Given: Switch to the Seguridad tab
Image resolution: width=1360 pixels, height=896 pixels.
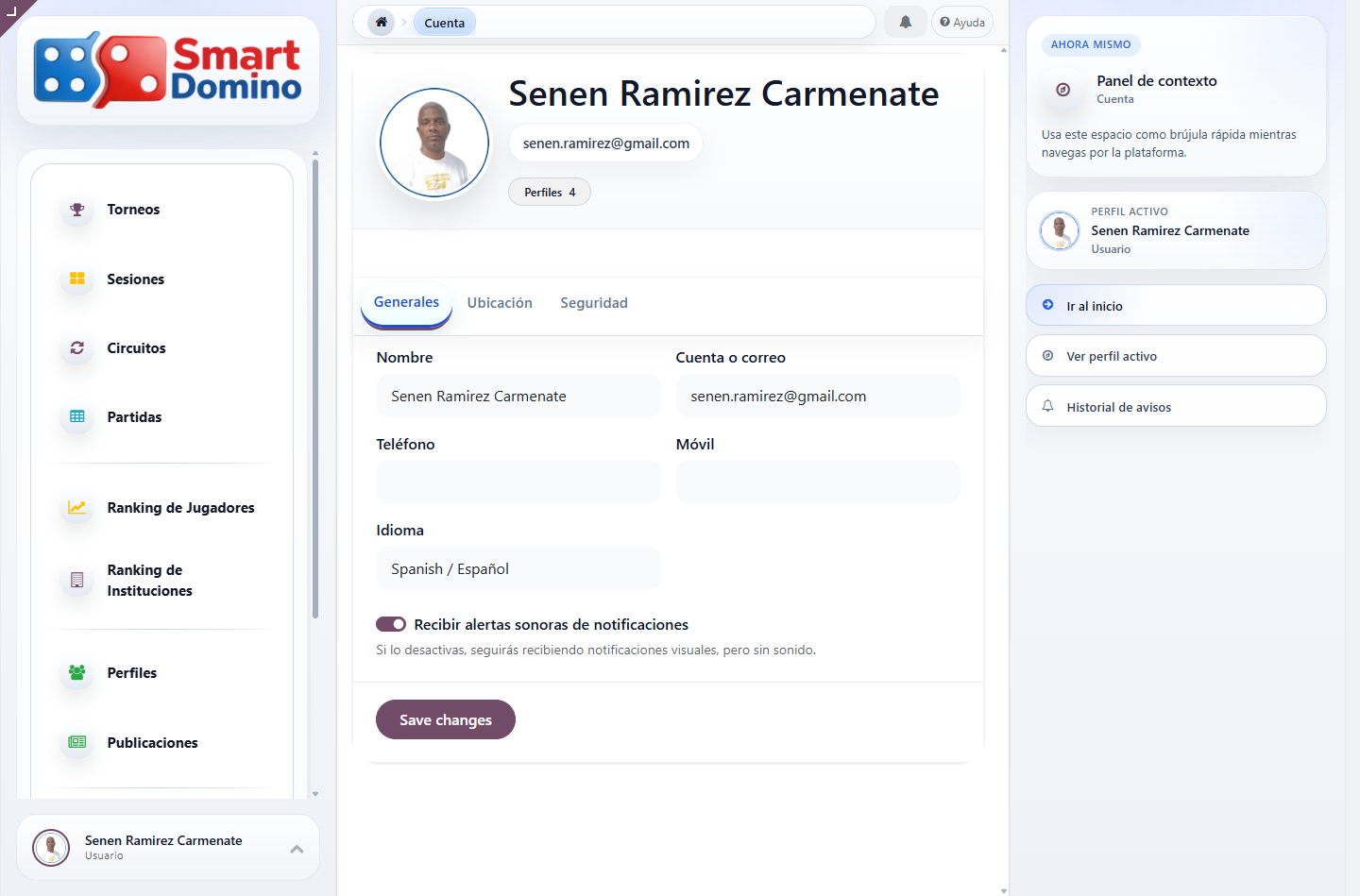Looking at the screenshot, I should pos(594,303).
